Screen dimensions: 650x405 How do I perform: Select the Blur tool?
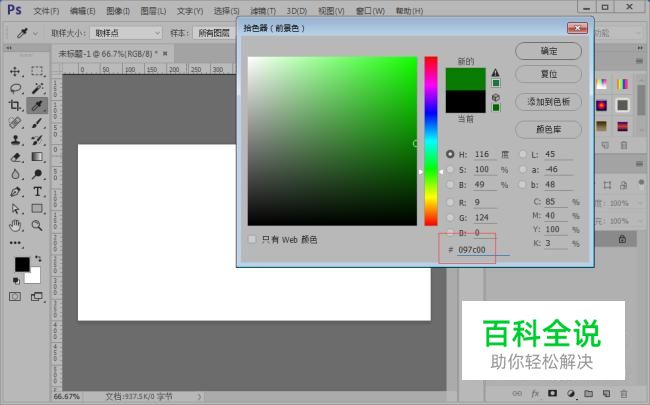(15, 174)
